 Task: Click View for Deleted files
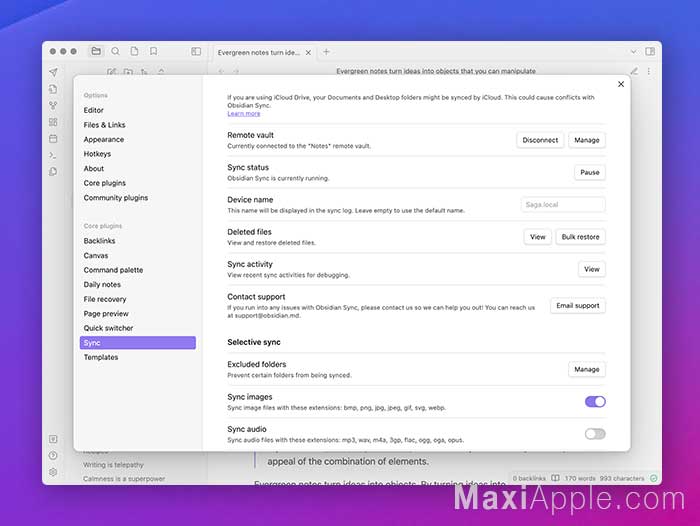[x=538, y=237]
